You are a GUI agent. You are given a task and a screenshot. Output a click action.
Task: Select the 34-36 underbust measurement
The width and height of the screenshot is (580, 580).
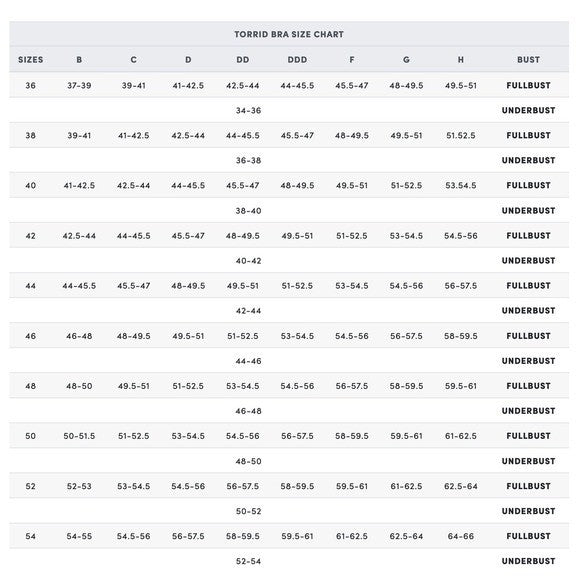pos(249,110)
